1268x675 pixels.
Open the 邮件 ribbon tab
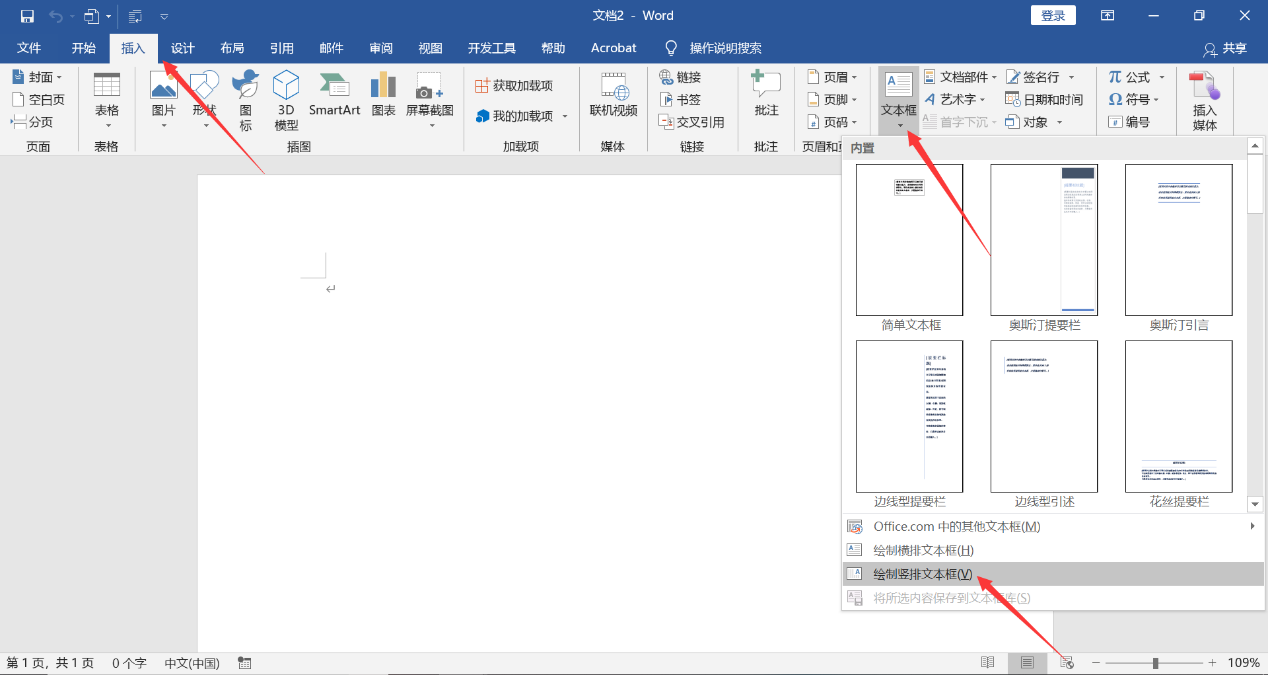coord(331,47)
